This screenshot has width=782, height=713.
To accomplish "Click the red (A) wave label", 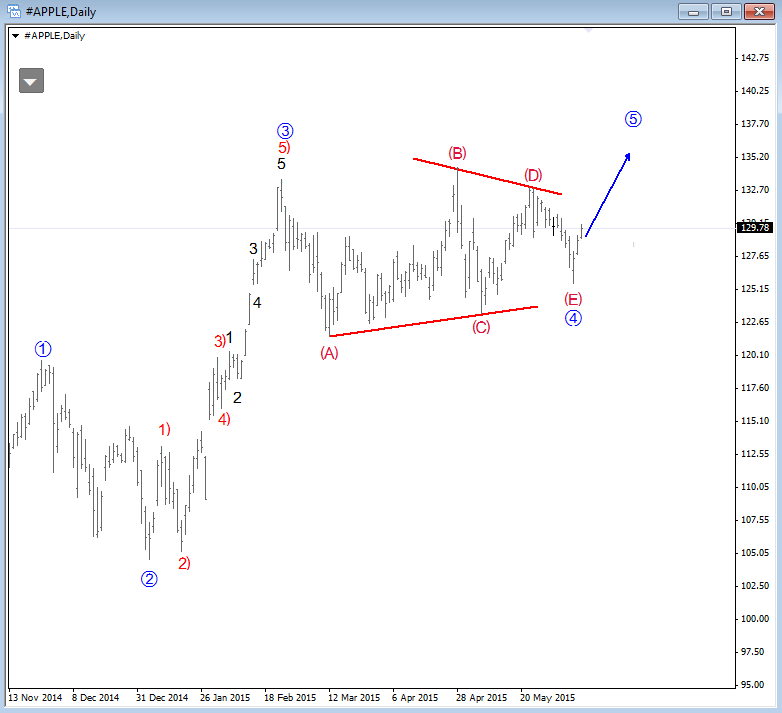I will coord(329,352).
